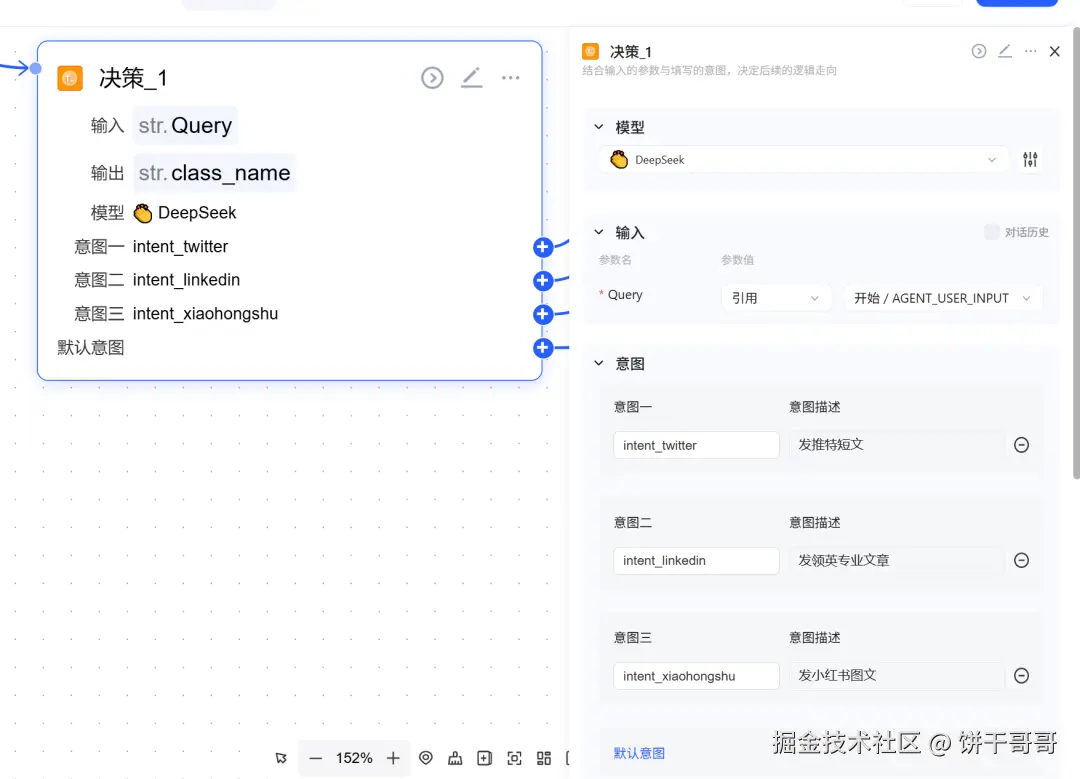
Task: Click the fit-to-screen focus icon
Action: click(x=514, y=758)
